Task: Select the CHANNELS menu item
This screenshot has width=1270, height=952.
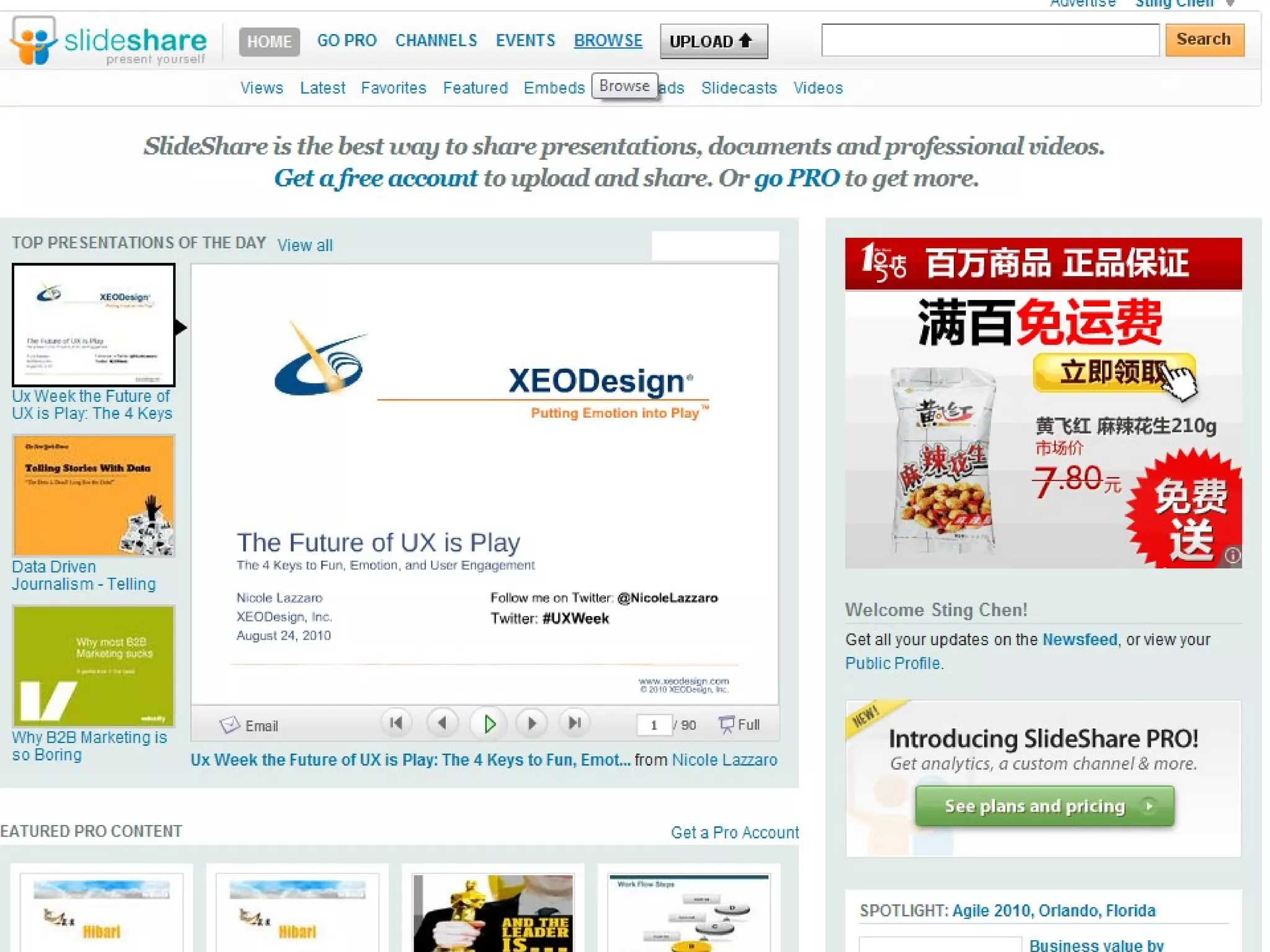Action: [436, 41]
